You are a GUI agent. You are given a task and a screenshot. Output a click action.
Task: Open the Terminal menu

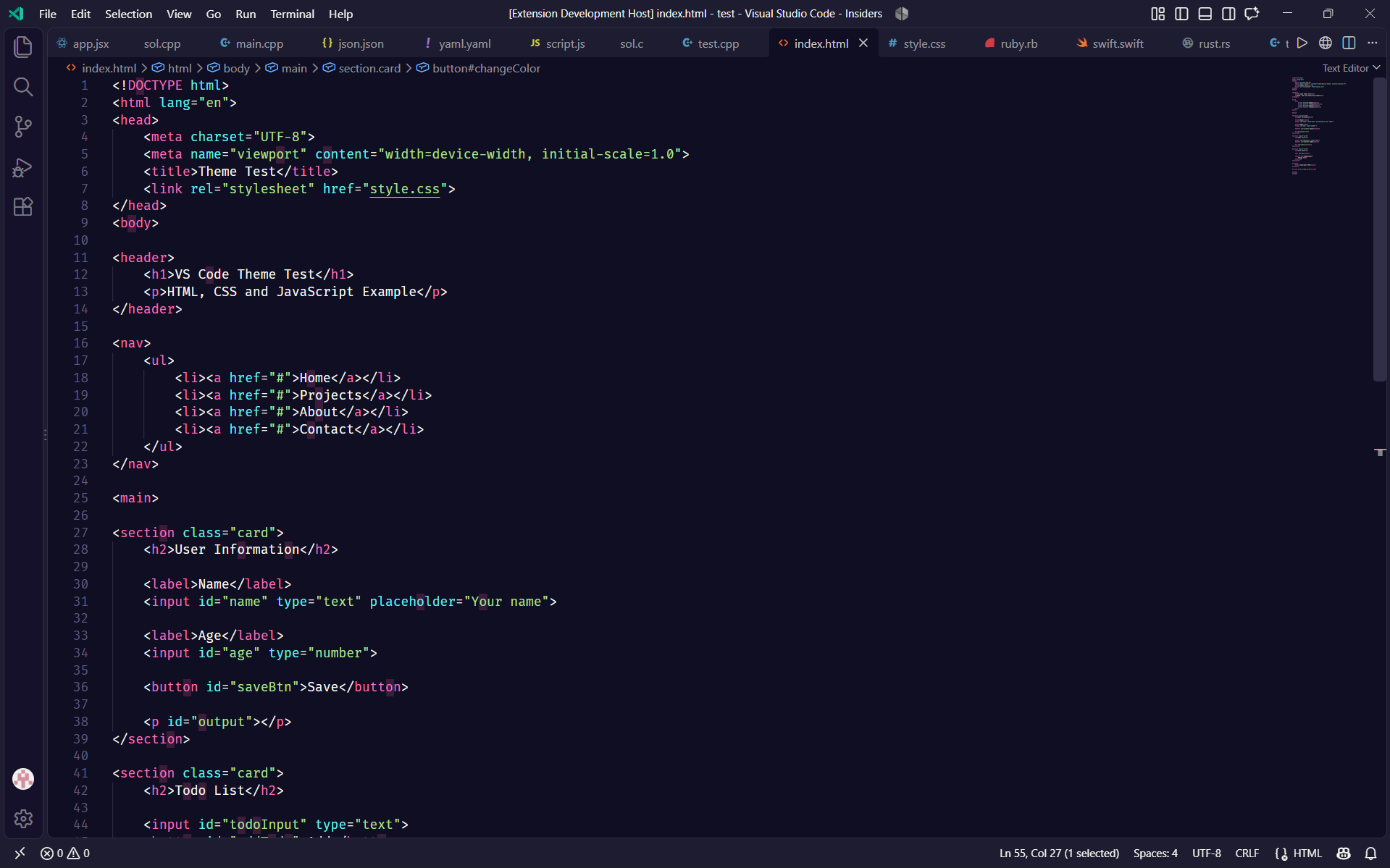tap(292, 14)
